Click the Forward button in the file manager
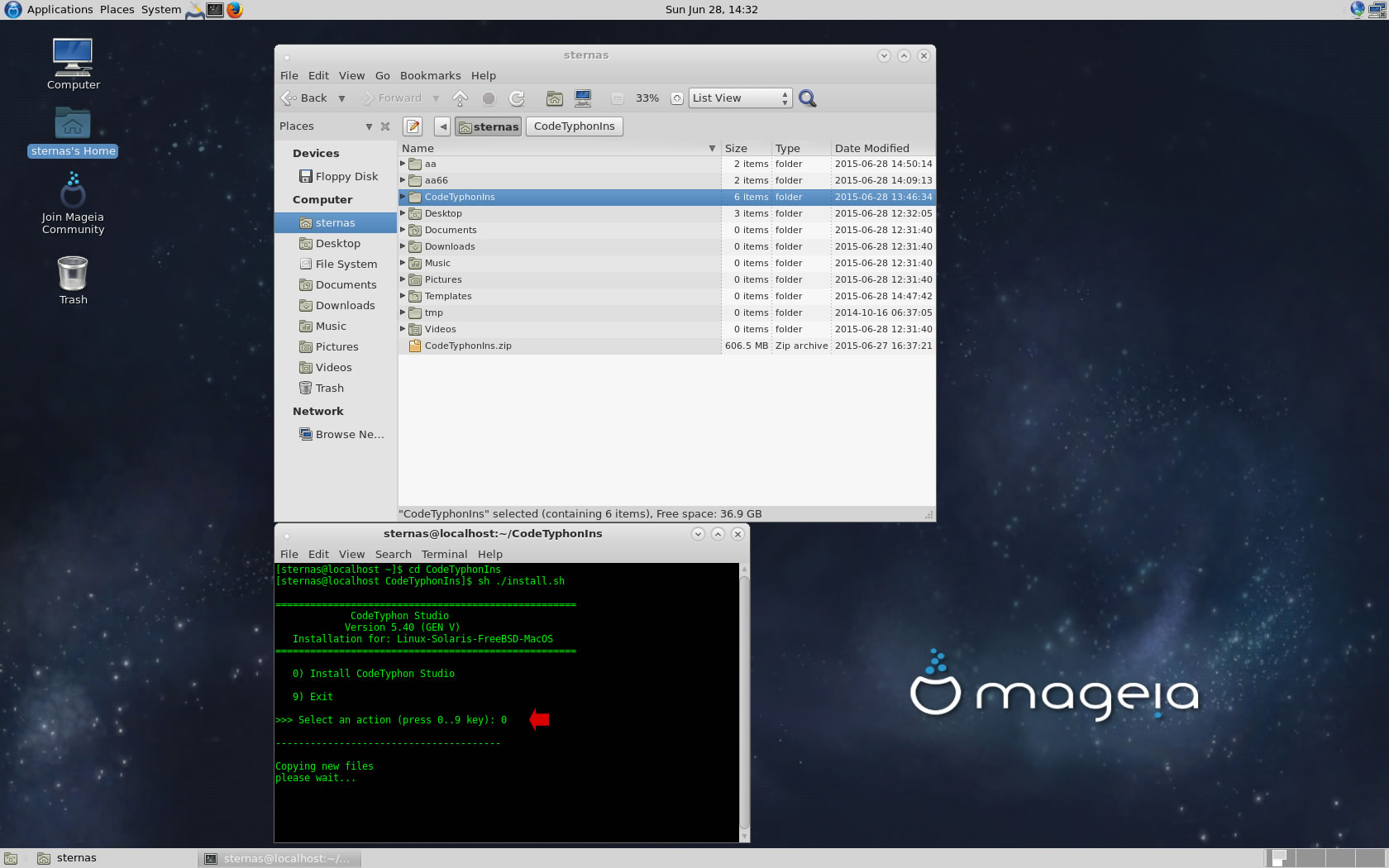The width and height of the screenshot is (1389, 868). pos(391,98)
